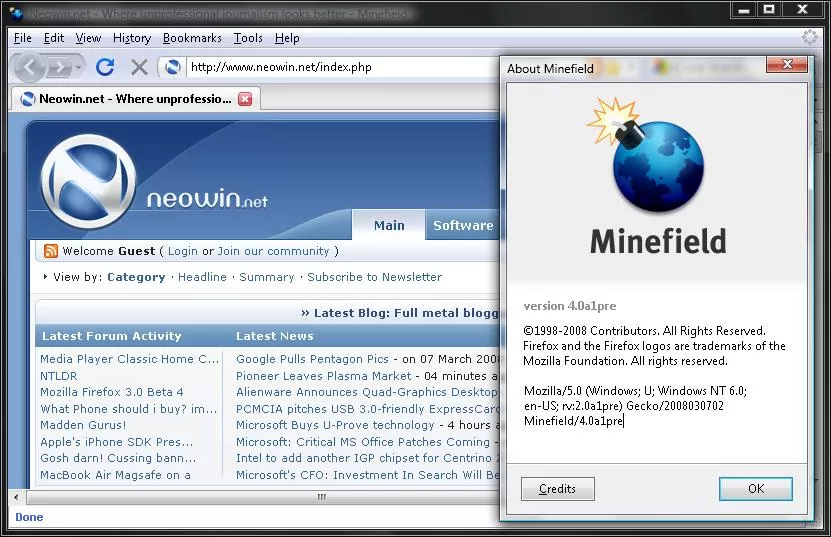The height and width of the screenshot is (537, 831).
Task: Go forward with the Forward arrow button
Action: 59,67
